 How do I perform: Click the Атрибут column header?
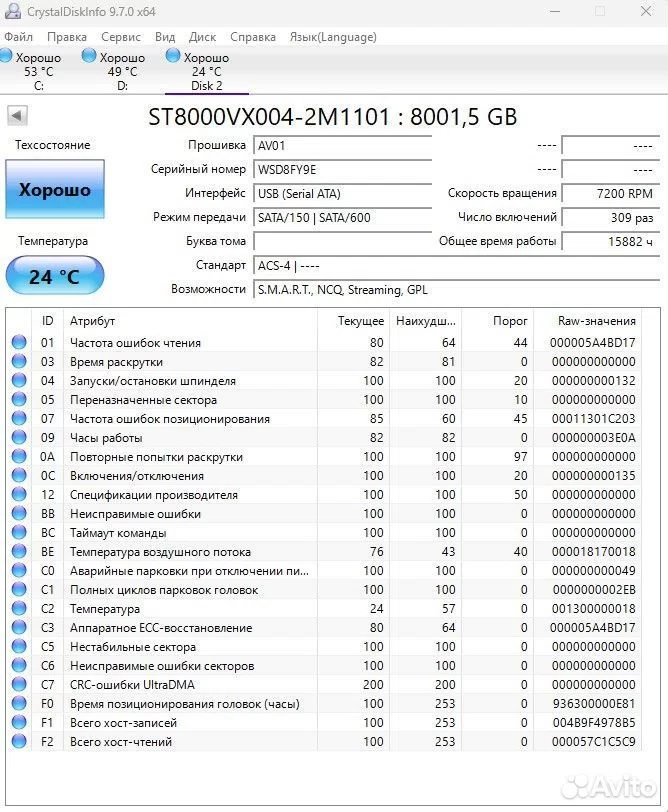click(x=190, y=321)
